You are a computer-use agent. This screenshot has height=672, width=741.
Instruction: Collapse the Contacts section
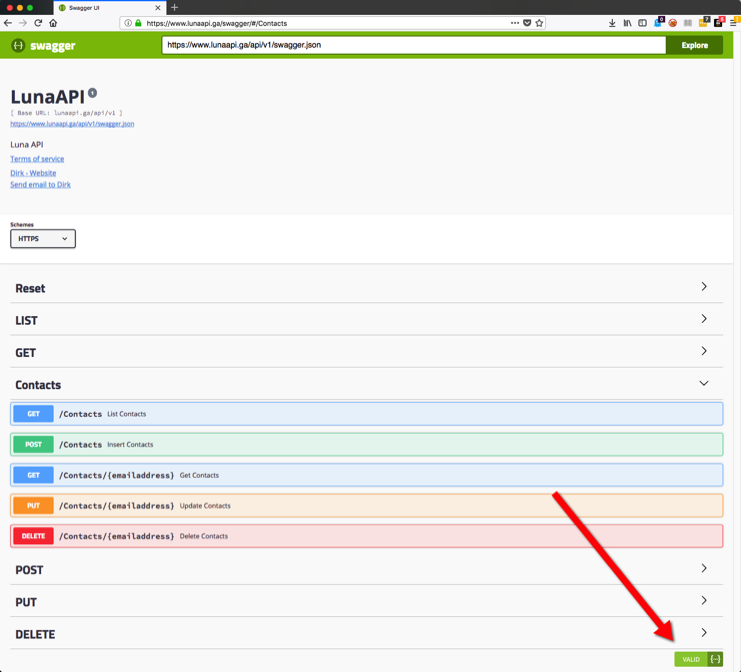pos(366,384)
